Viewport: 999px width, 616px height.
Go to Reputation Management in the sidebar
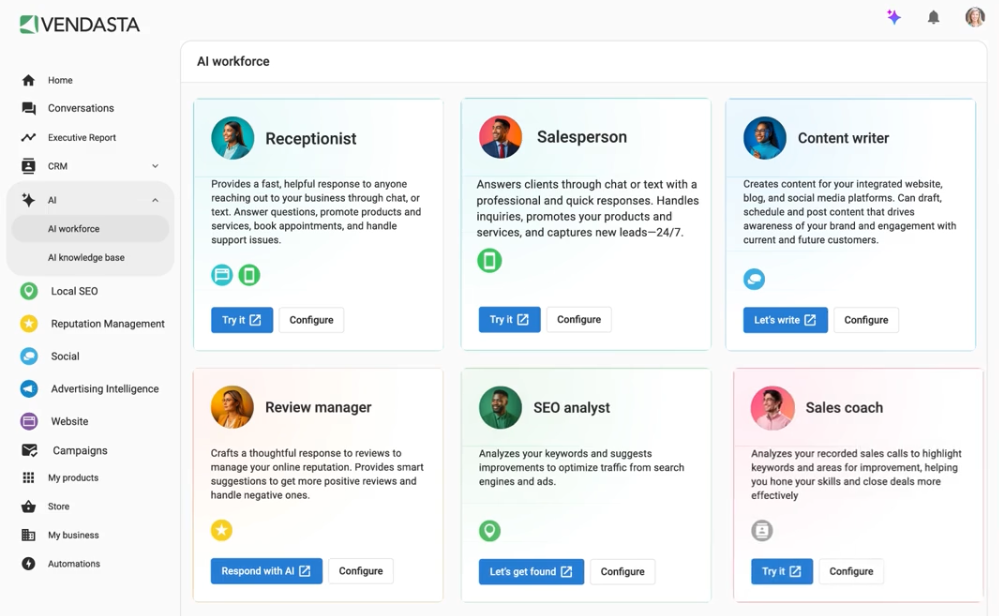tap(105, 323)
